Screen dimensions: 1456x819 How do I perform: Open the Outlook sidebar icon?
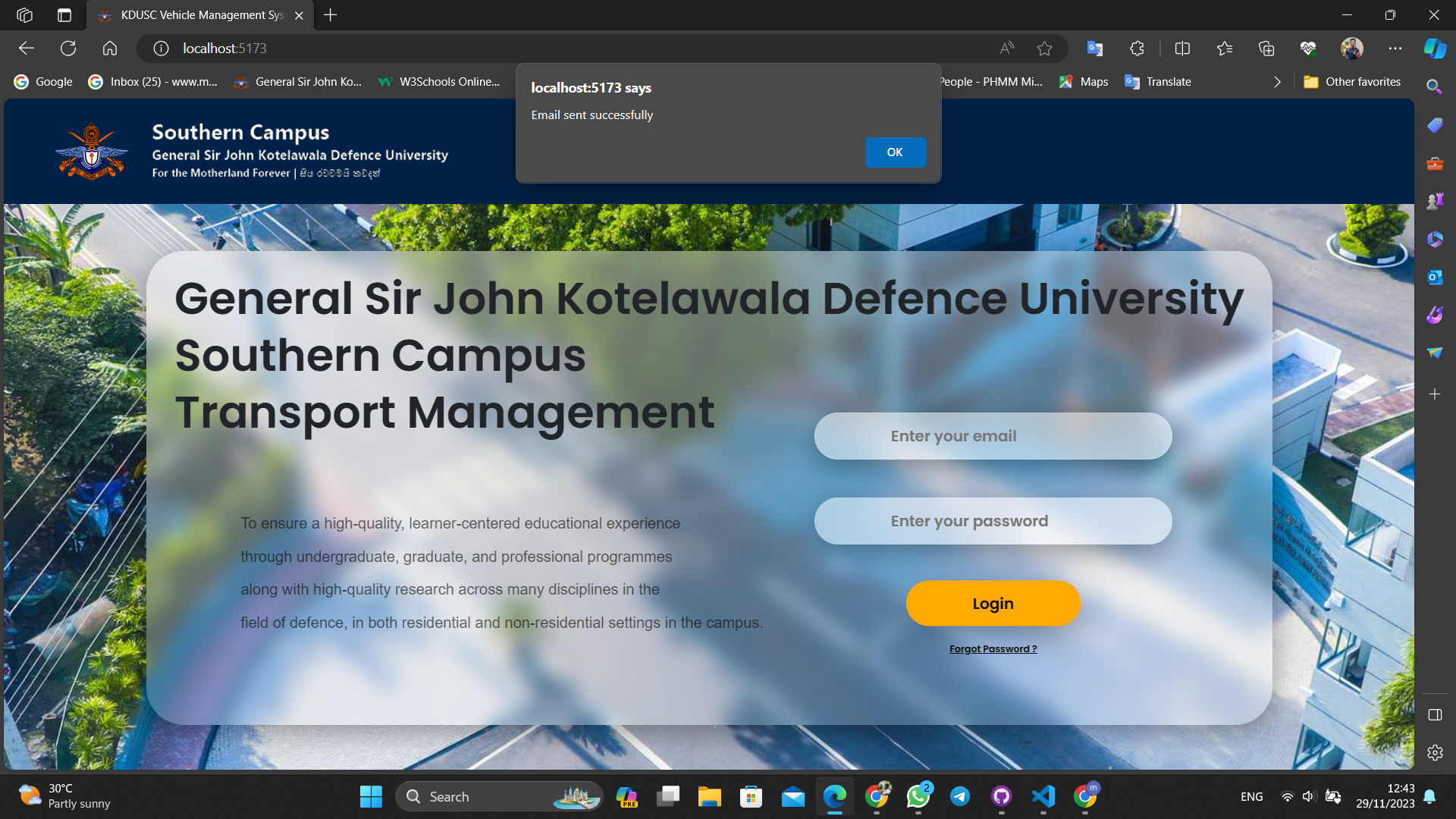[1435, 278]
